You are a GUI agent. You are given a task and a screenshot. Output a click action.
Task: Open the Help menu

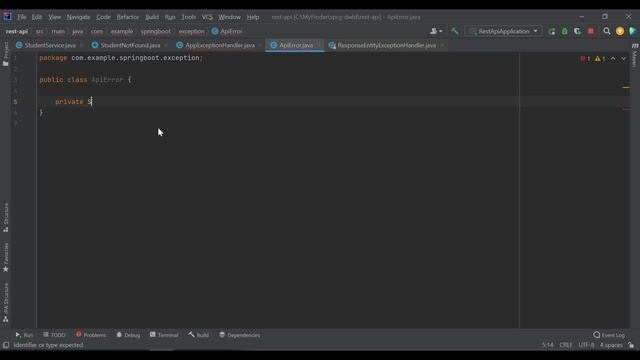[253, 17]
